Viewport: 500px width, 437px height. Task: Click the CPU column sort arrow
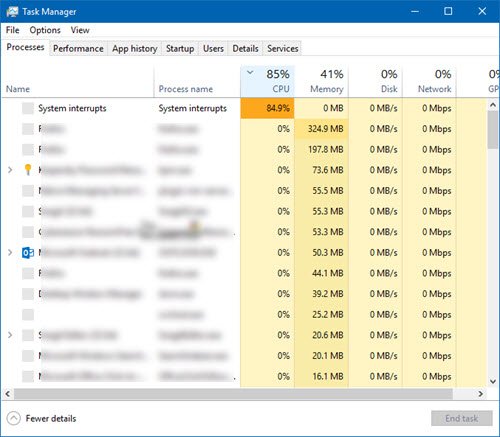click(250, 72)
